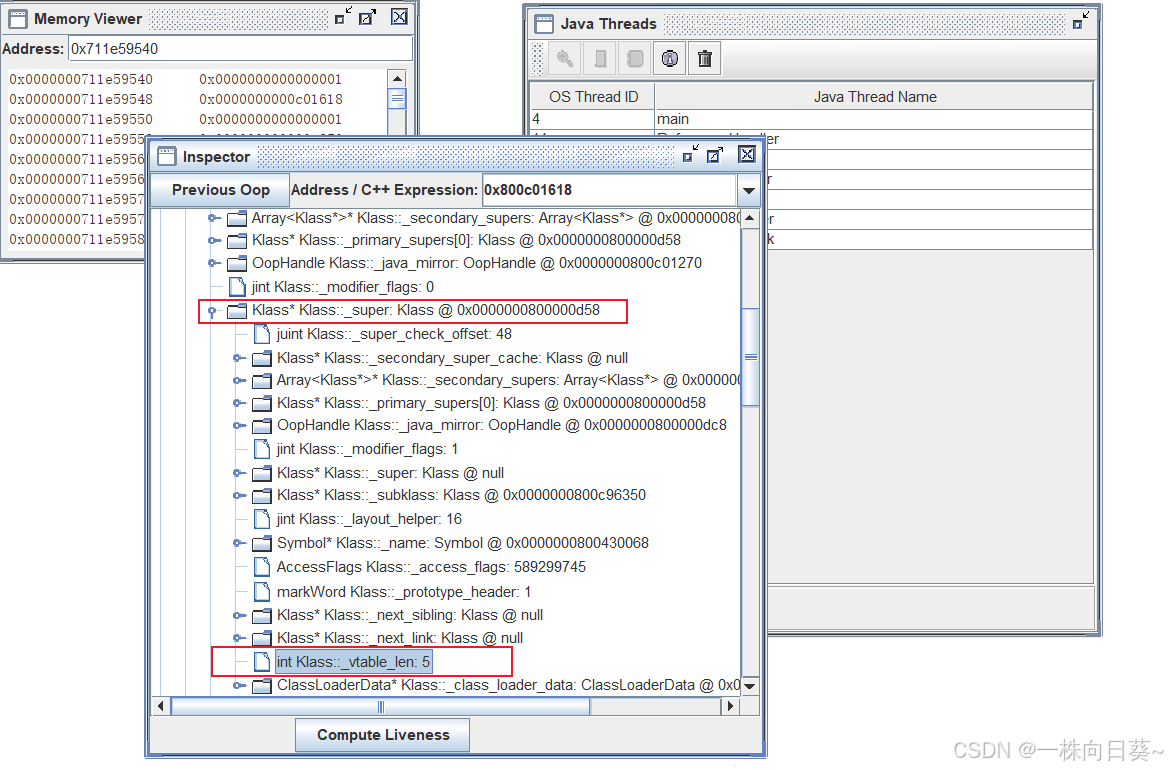
Task: Select the 'markWord Klass::_prototype_header: 1' row
Action: 404,592
